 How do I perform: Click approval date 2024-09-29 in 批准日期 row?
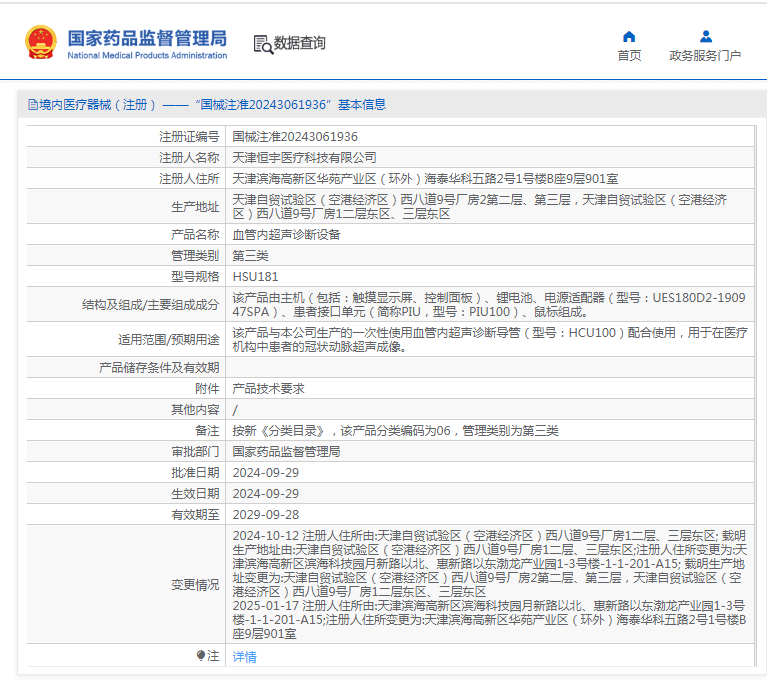266,473
